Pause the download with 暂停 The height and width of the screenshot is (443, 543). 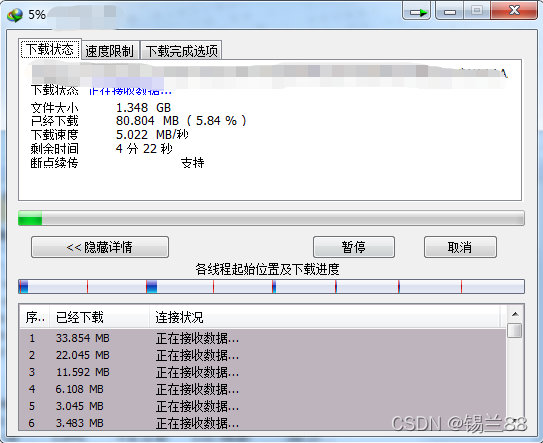pyautogui.click(x=354, y=247)
